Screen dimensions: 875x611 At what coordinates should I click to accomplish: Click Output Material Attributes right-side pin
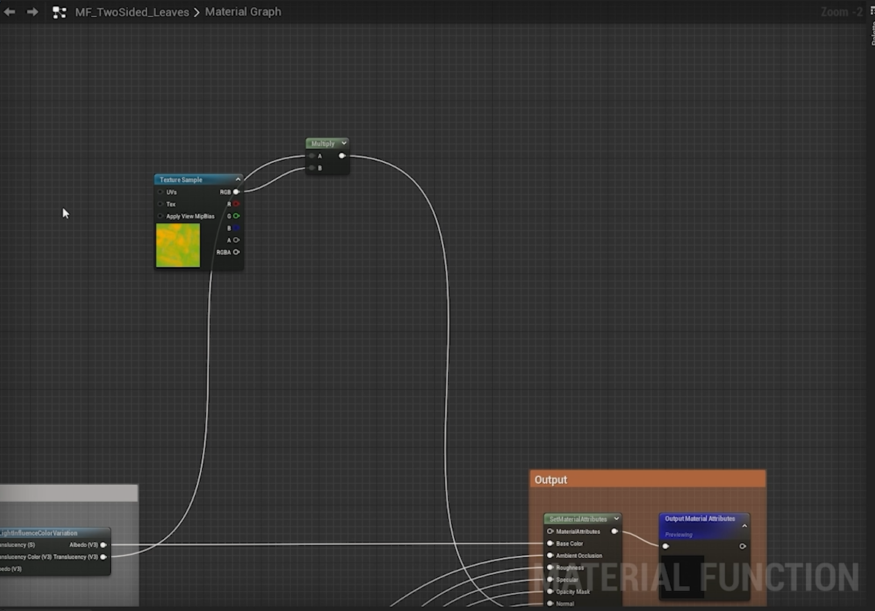[743, 546]
